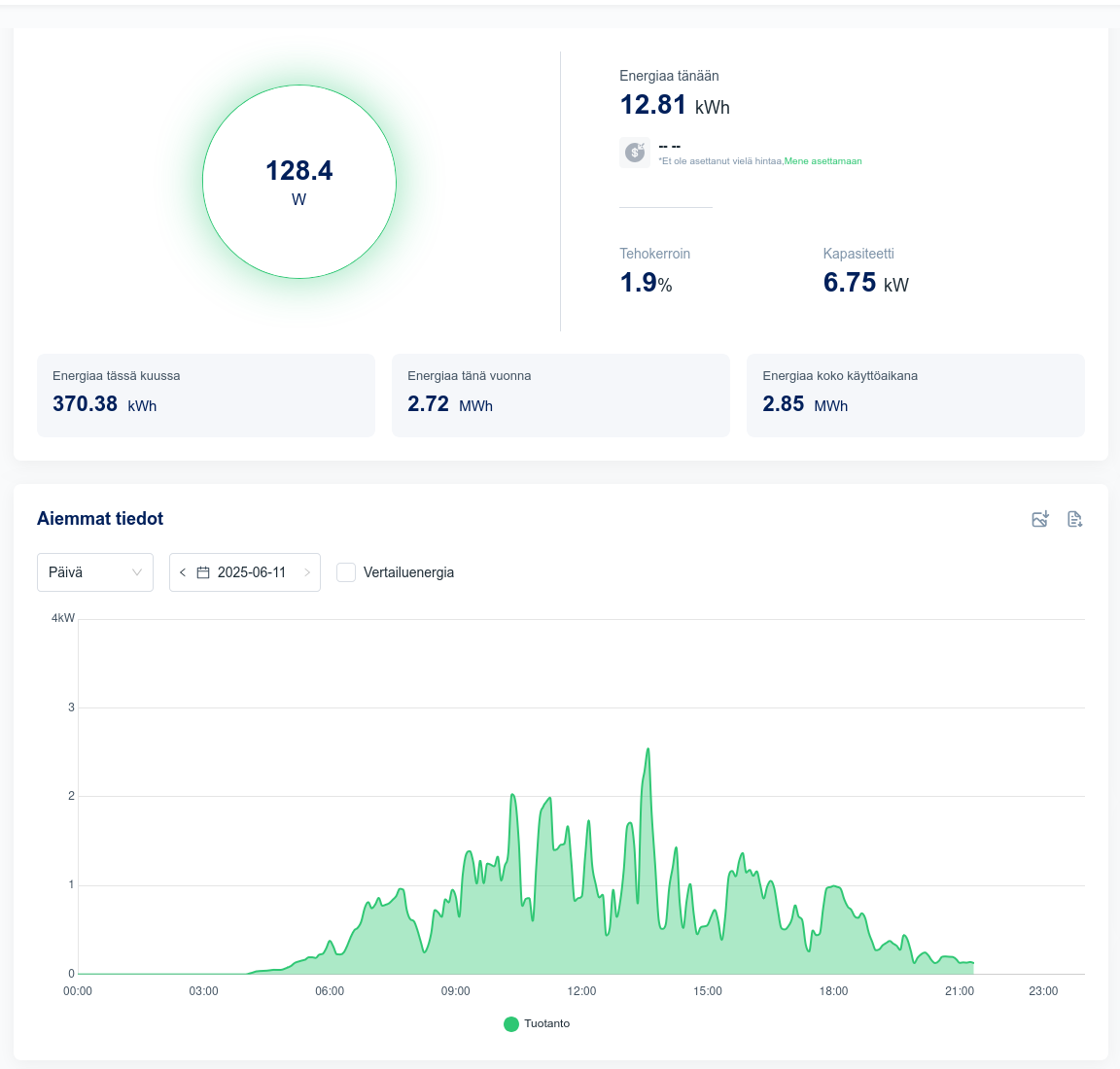Viewport: 1120px width, 1069px height.
Task: Select the 'Energiaa tässä kuussa' card
Action: click(206, 395)
